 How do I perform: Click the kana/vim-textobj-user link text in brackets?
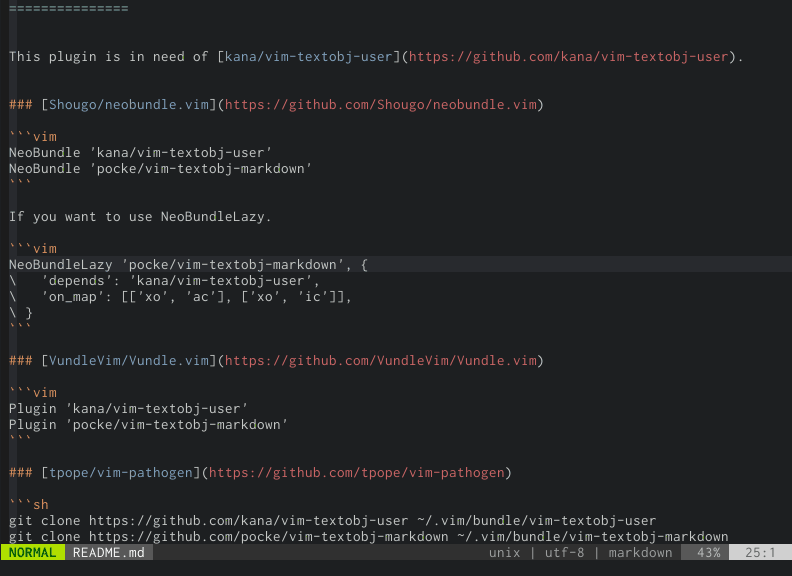(x=308, y=57)
